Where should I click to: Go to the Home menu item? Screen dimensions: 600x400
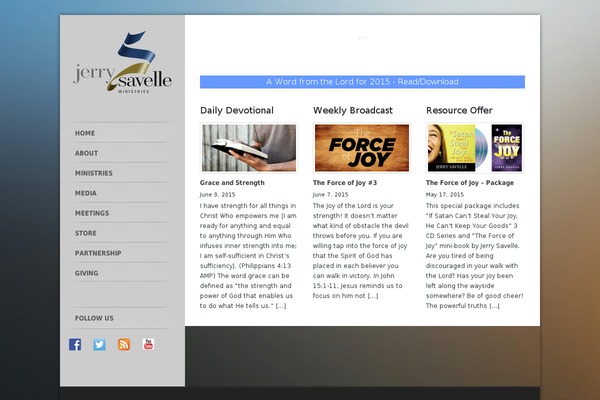click(x=85, y=133)
